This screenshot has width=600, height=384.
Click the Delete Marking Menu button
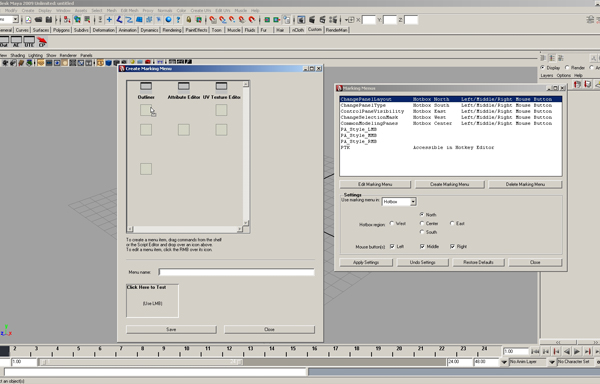click(525, 184)
